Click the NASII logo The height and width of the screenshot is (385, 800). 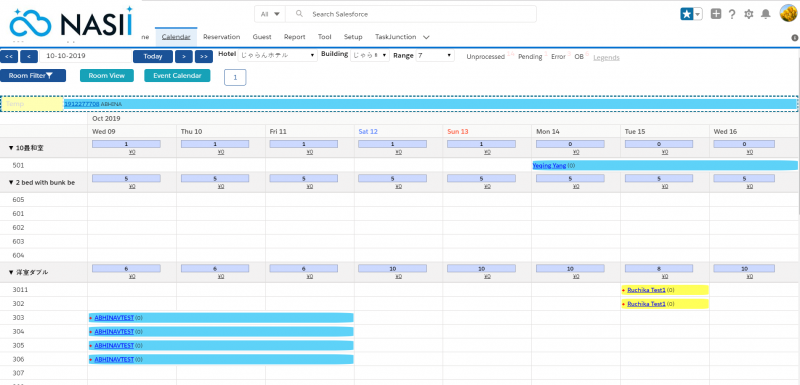(71, 23)
